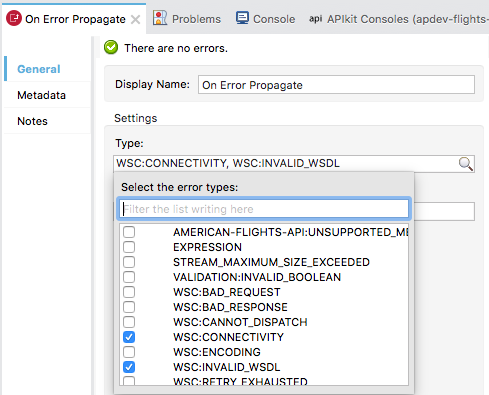Screen dimensions: 489x395
Task: Click the APIkit Consoles api icon
Action: click(x=315, y=19)
